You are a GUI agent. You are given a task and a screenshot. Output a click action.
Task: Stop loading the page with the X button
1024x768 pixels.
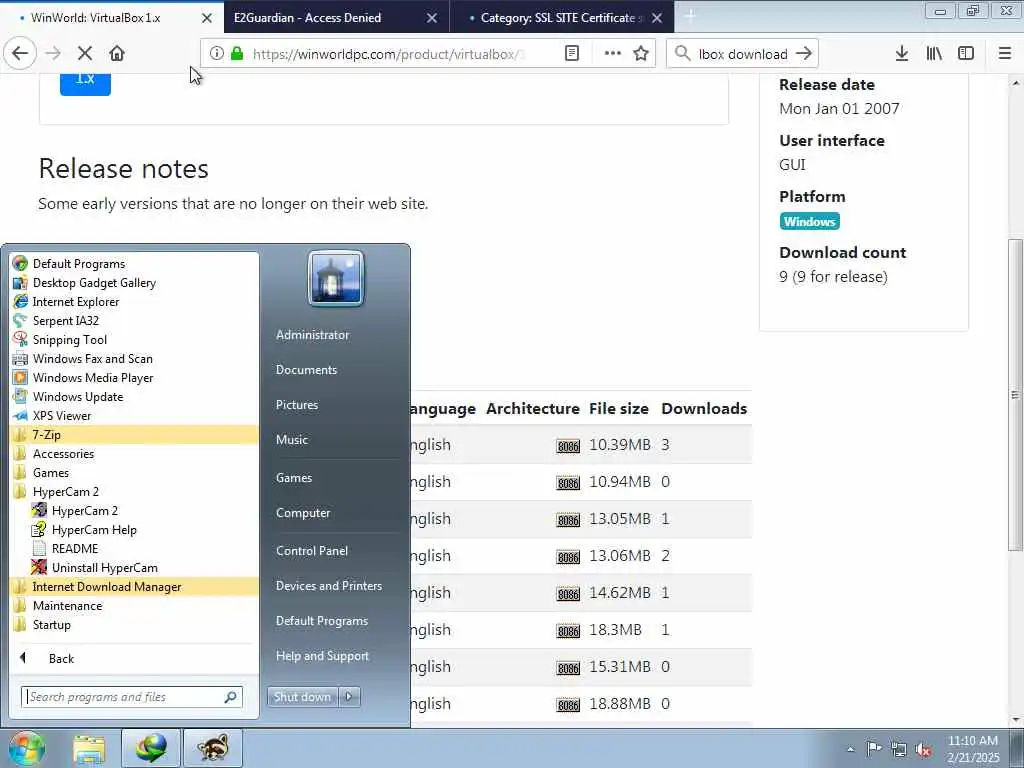(85, 54)
